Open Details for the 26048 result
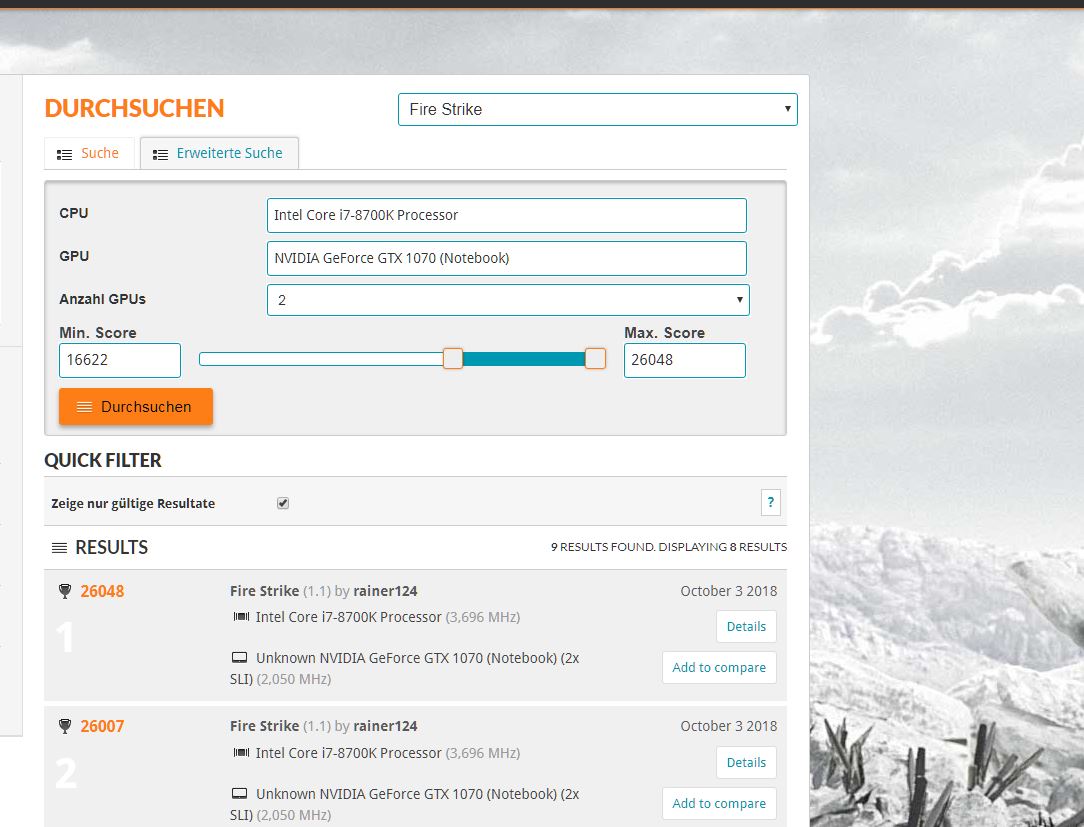 pos(746,626)
